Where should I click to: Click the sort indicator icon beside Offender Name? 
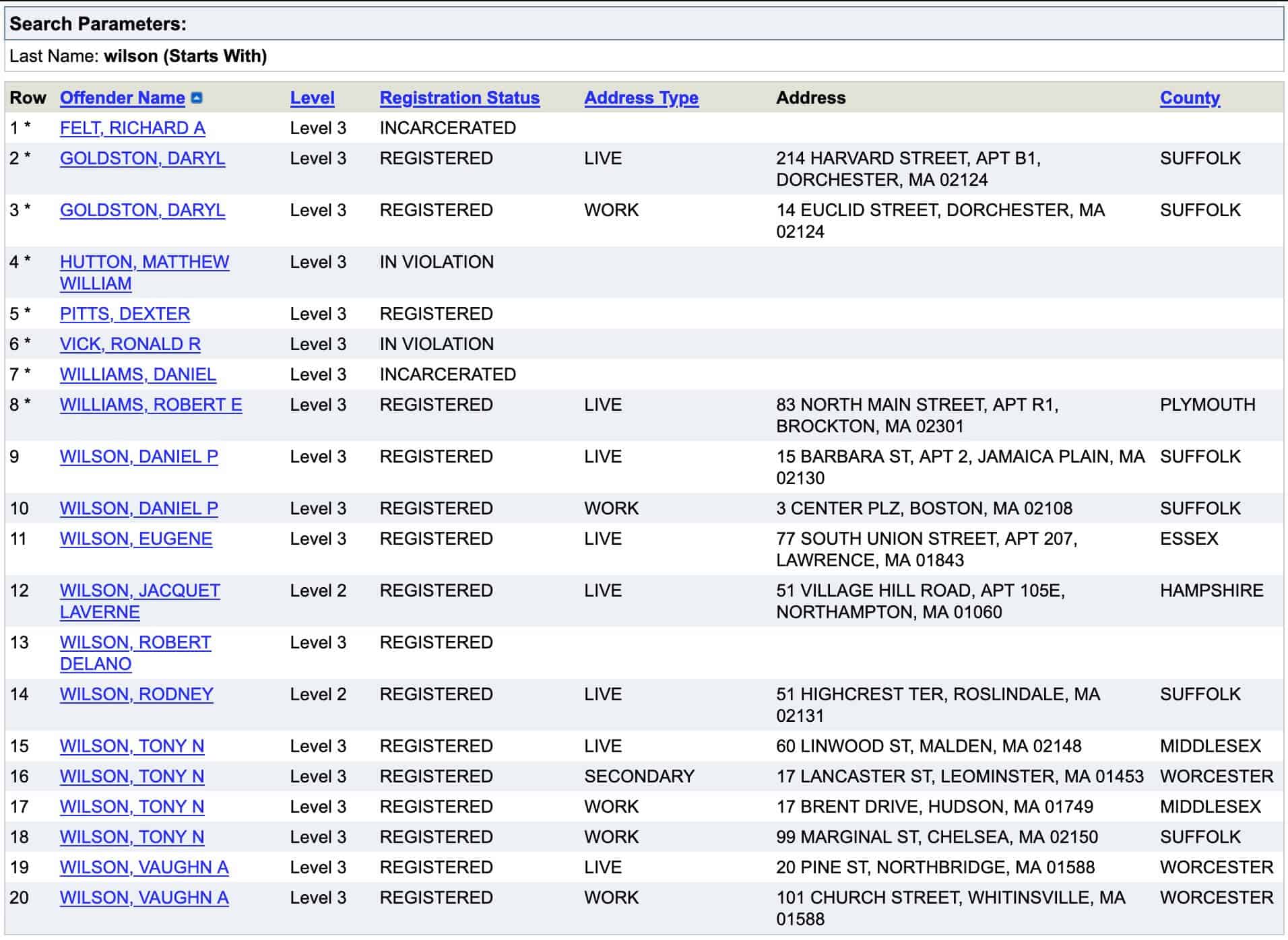[197, 98]
